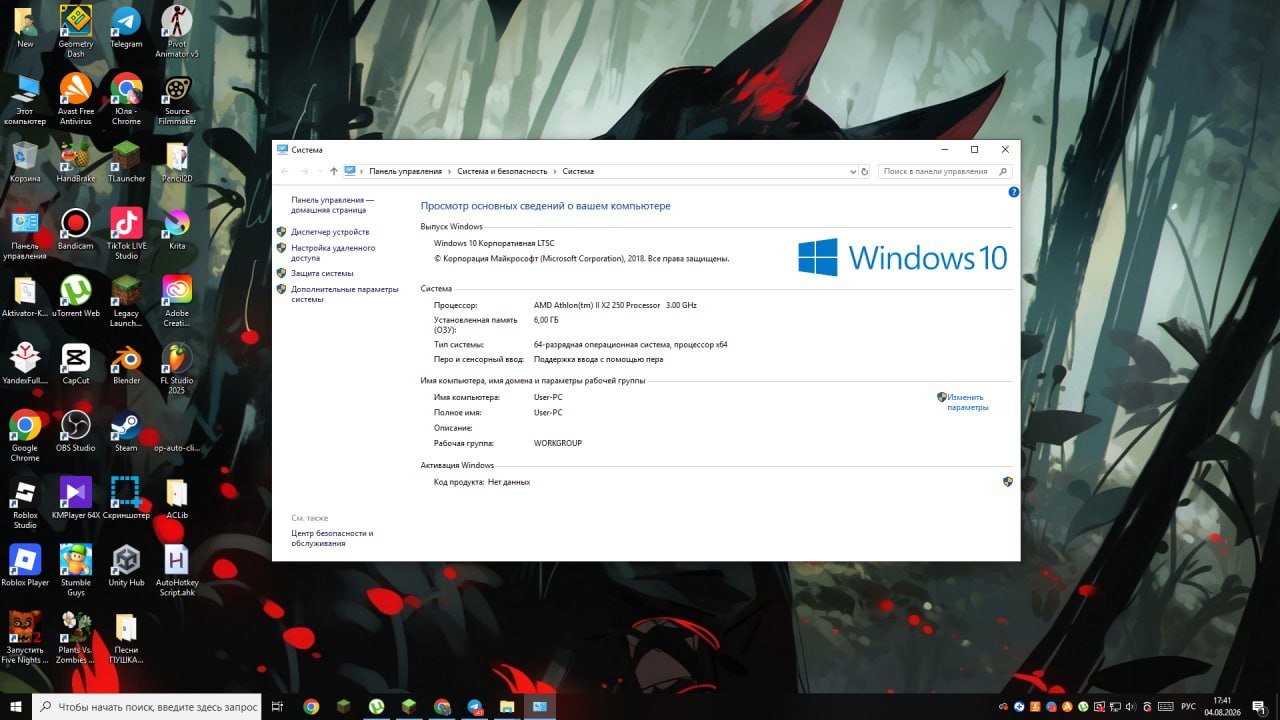
Task: Select the Blender desktop icon
Action: [126, 363]
